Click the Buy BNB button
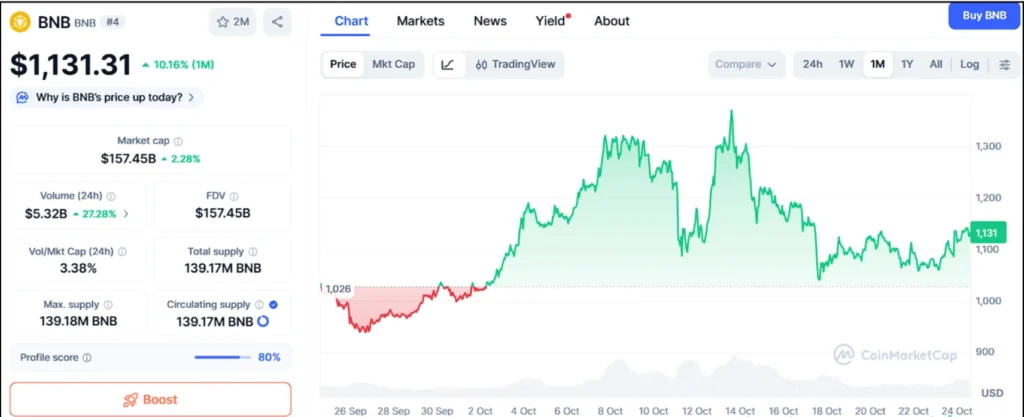This screenshot has height=417, width=1024. click(x=984, y=16)
